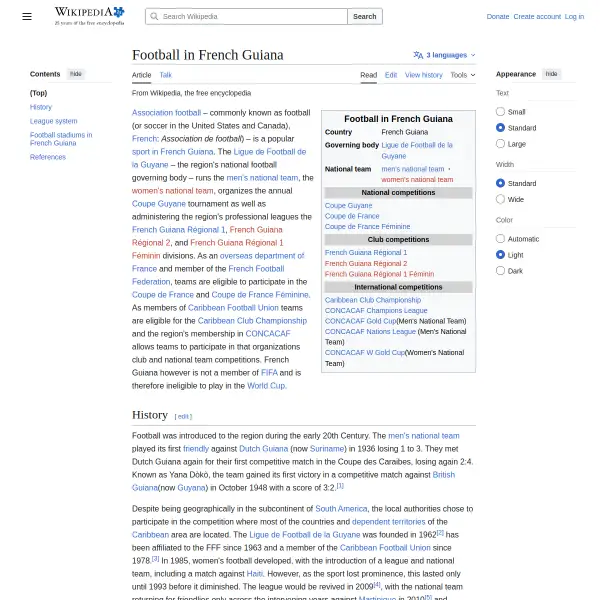This screenshot has height=600, width=600.
Task: Open the Tools dropdown menu
Action: point(463,75)
